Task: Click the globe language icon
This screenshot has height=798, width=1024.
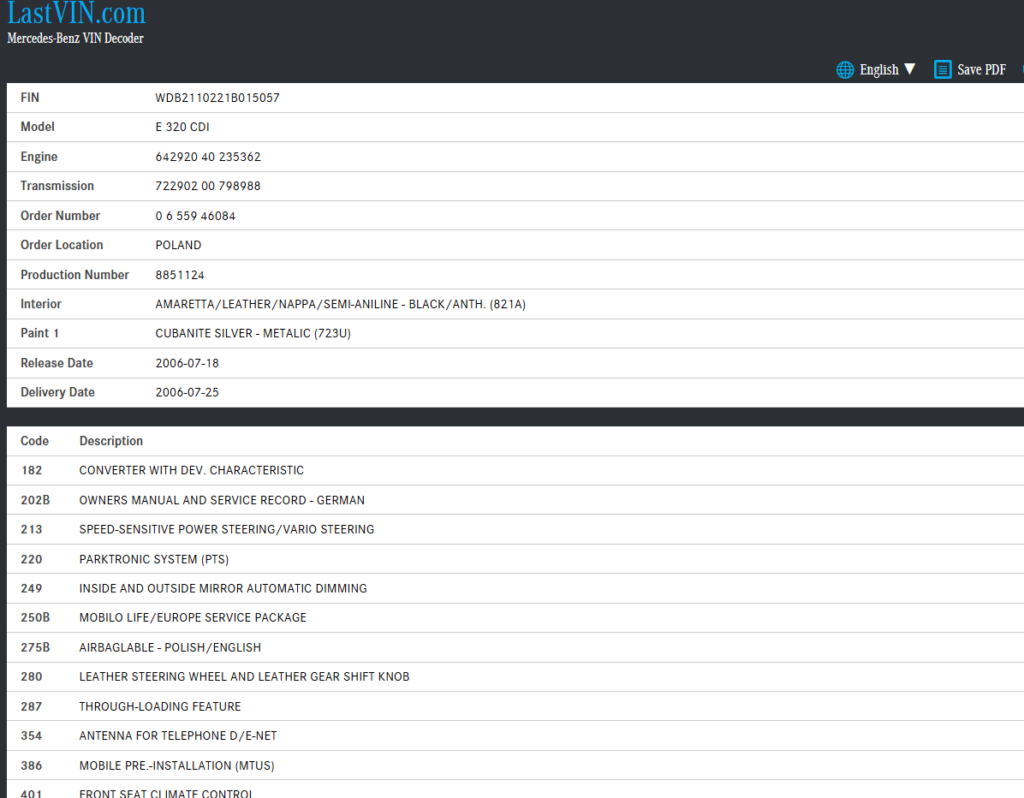Action: tap(846, 69)
